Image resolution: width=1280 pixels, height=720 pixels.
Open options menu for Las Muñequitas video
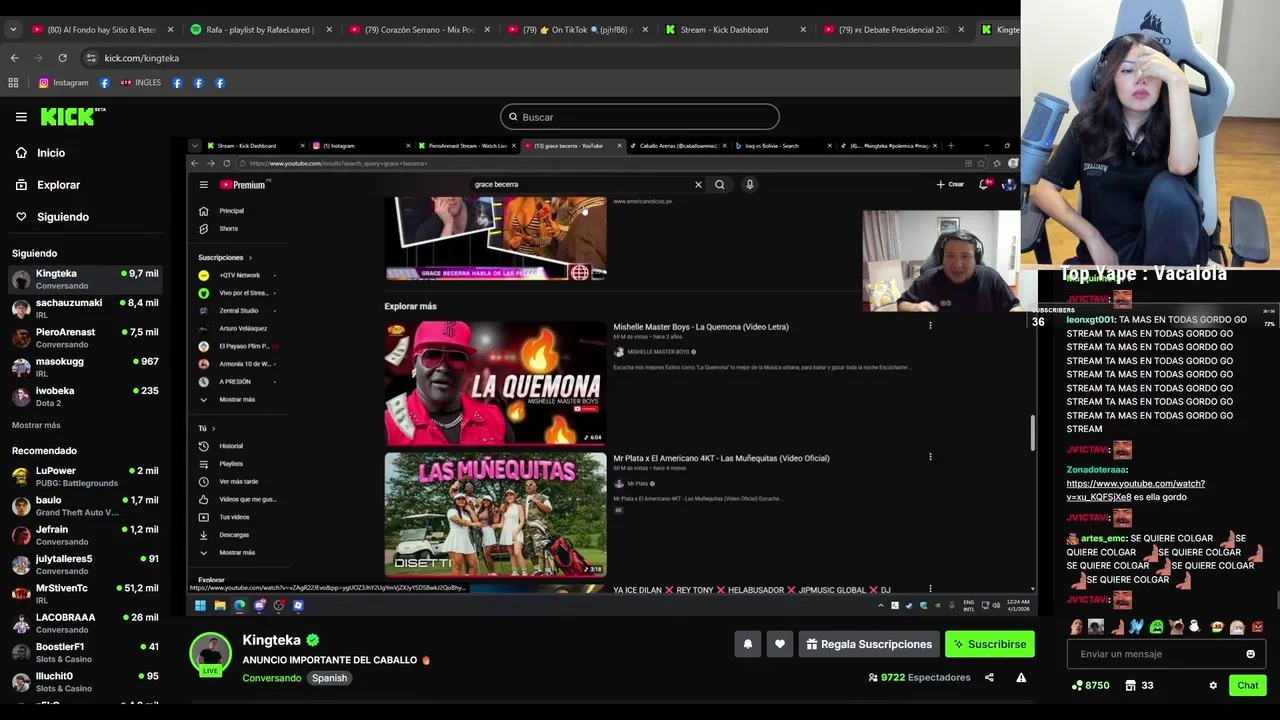[x=930, y=457]
